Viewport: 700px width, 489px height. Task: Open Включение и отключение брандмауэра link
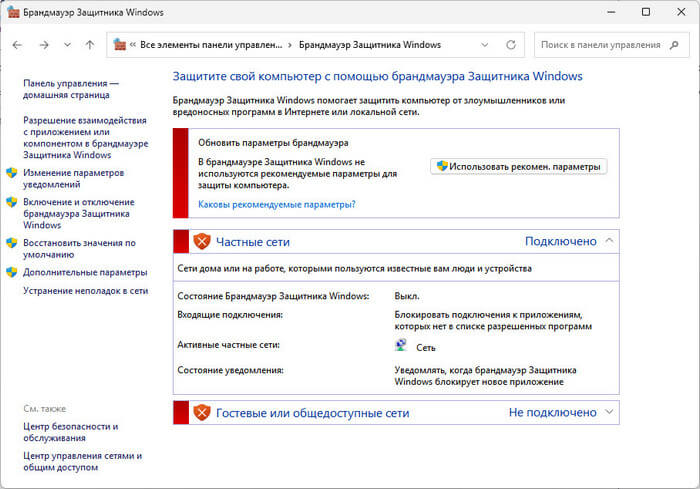coord(77,213)
